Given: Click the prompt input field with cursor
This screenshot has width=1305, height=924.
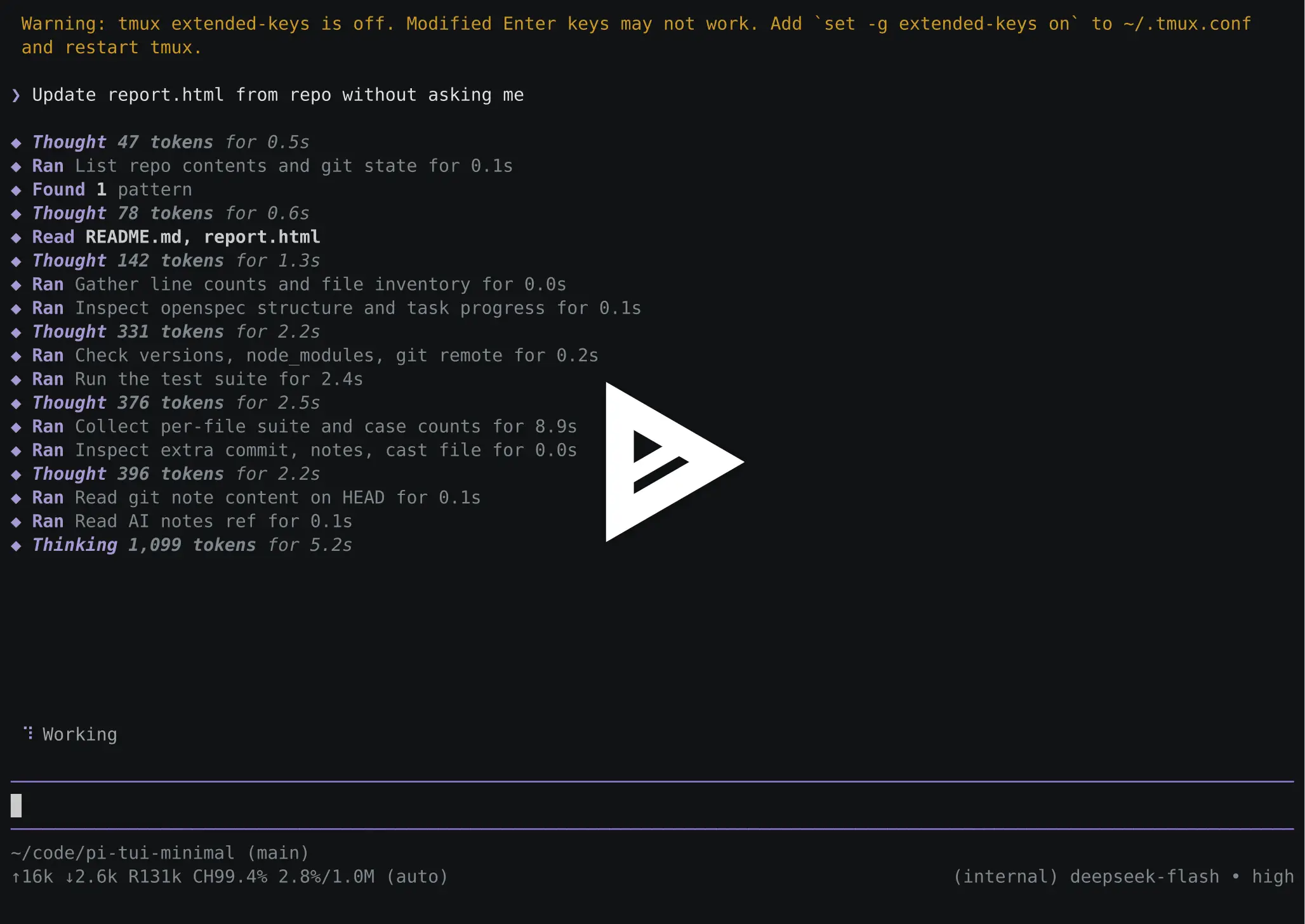Looking at the screenshot, I should tap(652, 805).
